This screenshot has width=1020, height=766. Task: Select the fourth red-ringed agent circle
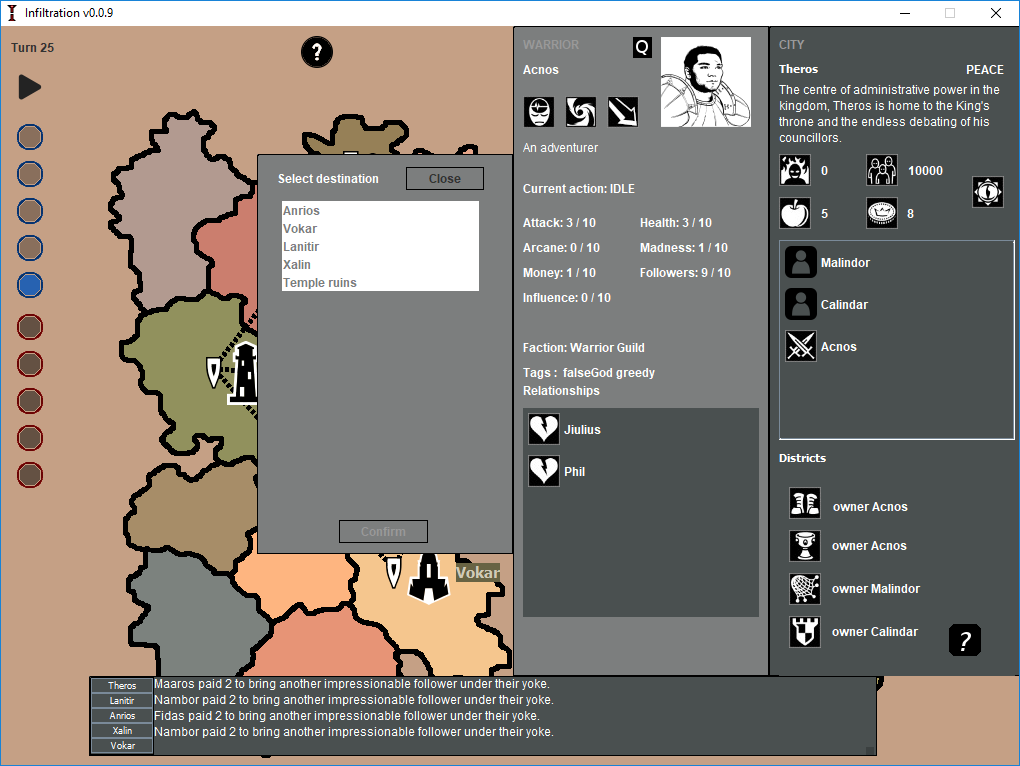30,438
